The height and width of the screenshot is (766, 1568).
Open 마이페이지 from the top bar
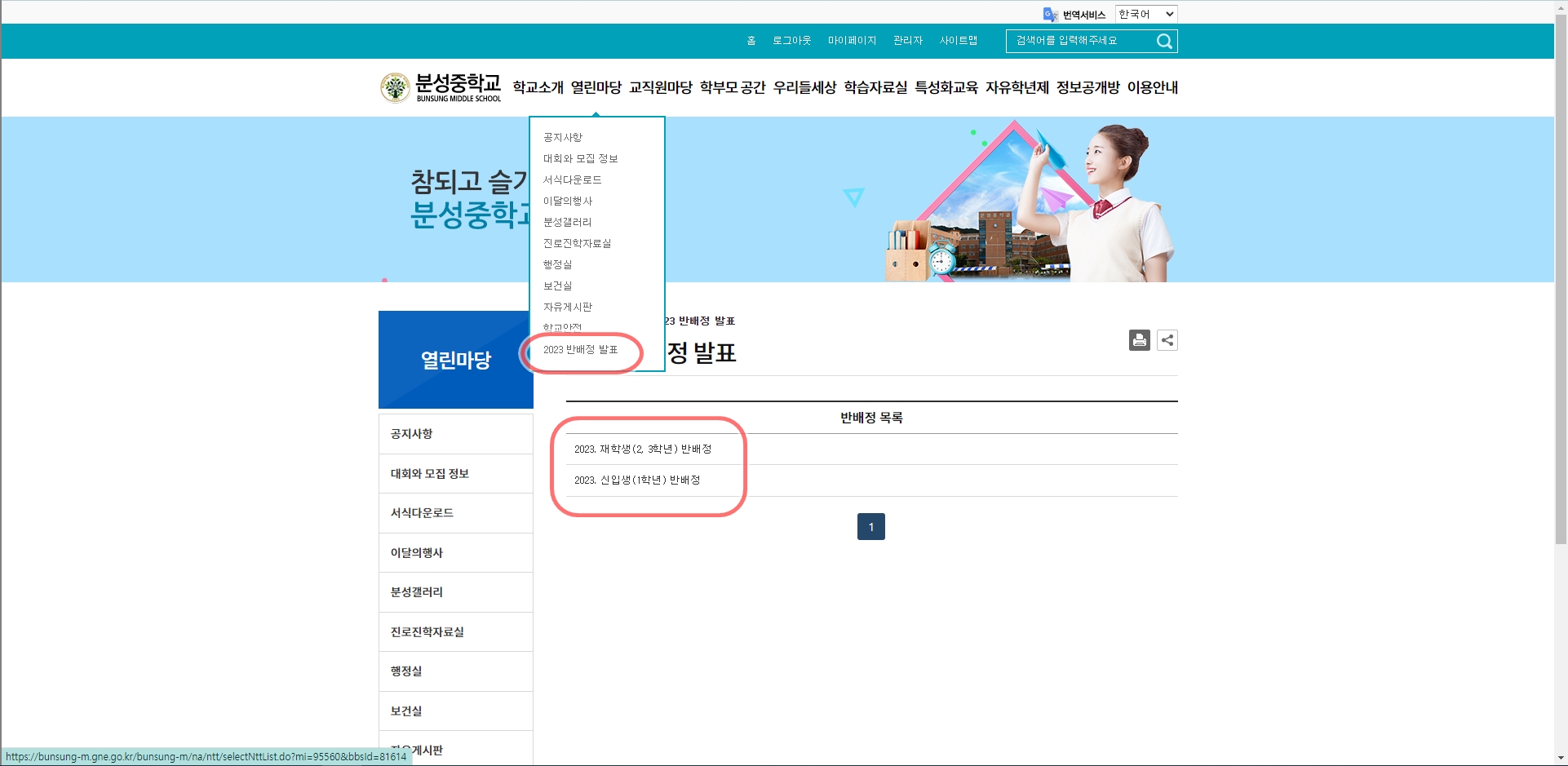[852, 41]
